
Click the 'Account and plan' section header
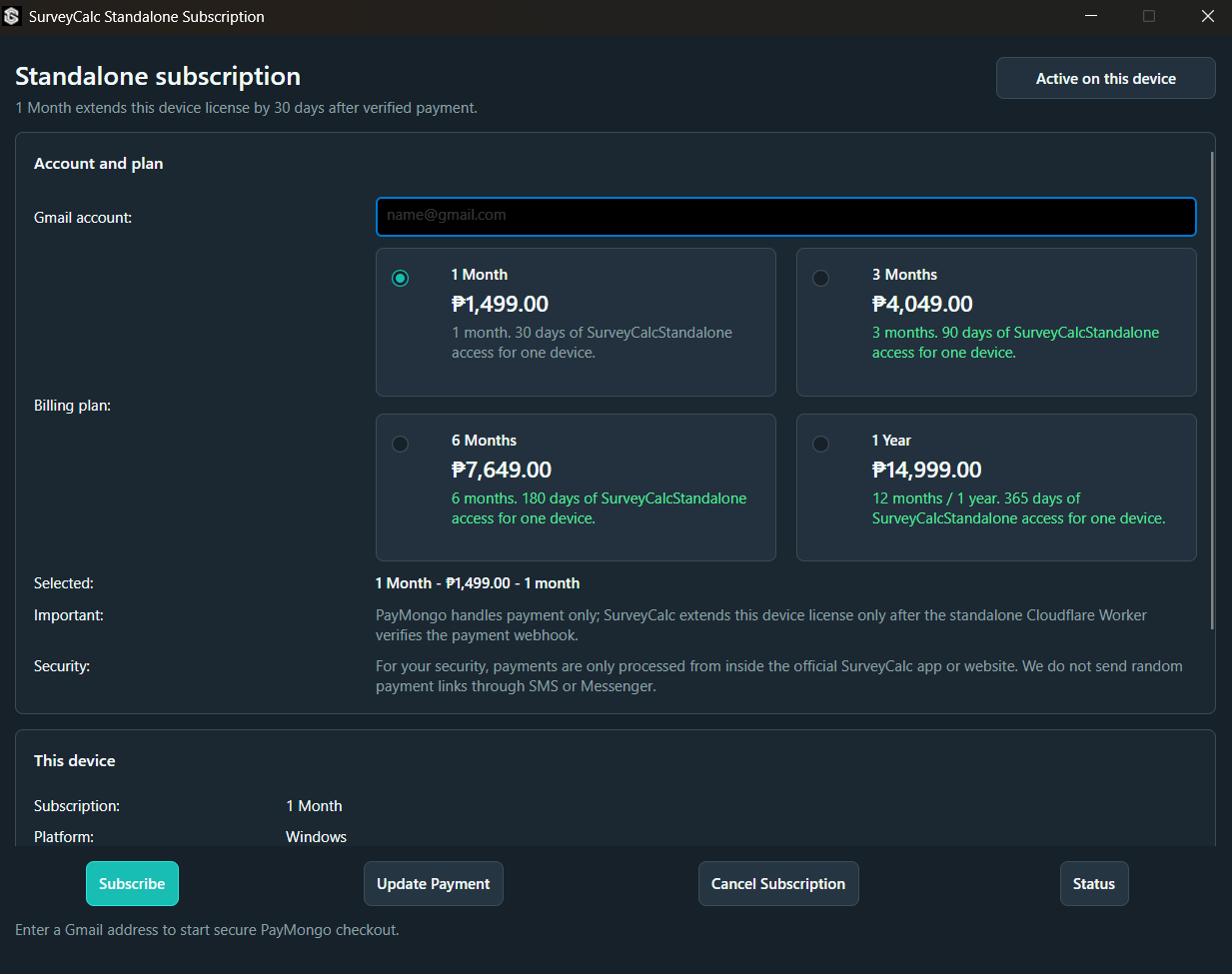click(x=99, y=164)
